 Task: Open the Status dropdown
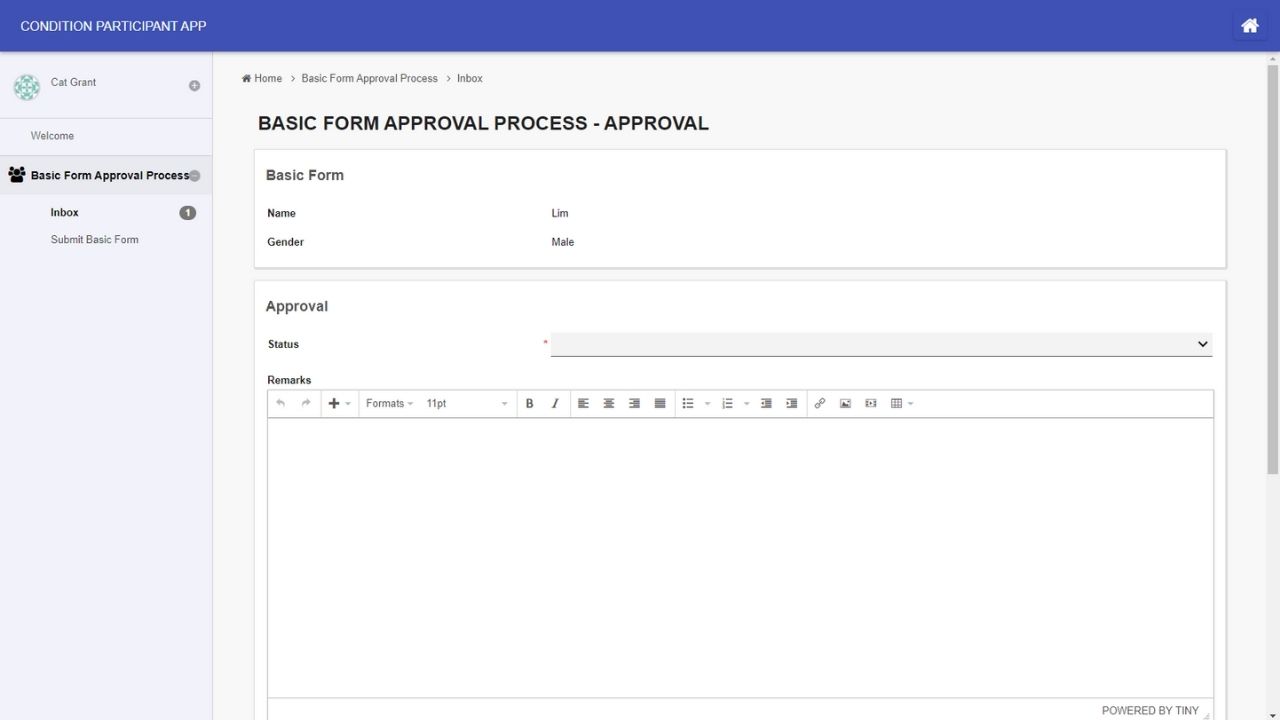pyautogui.click(x=880, y=344)
